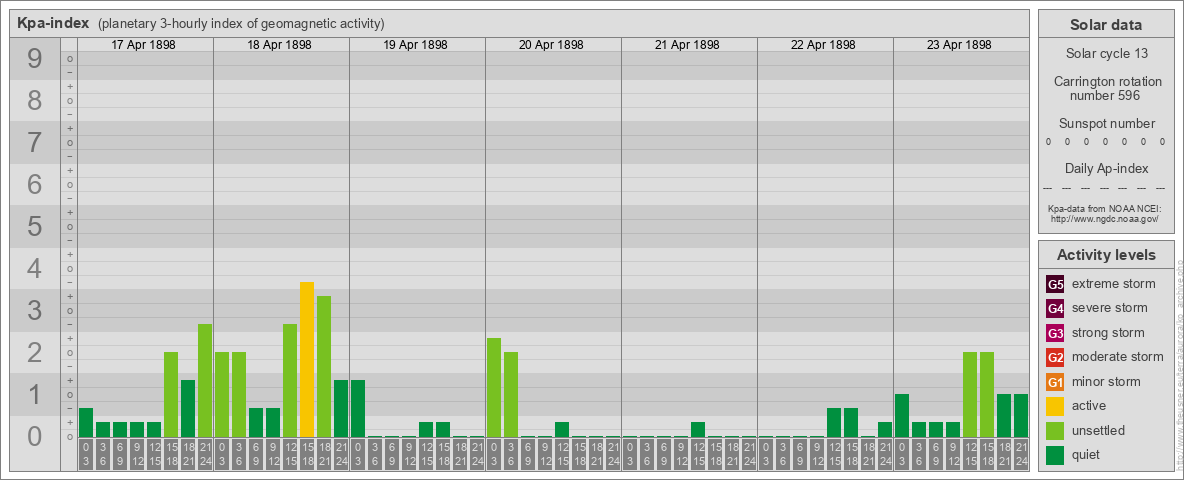Click the 23 Apr 12-15 unsettled bar

click(970, 395)
